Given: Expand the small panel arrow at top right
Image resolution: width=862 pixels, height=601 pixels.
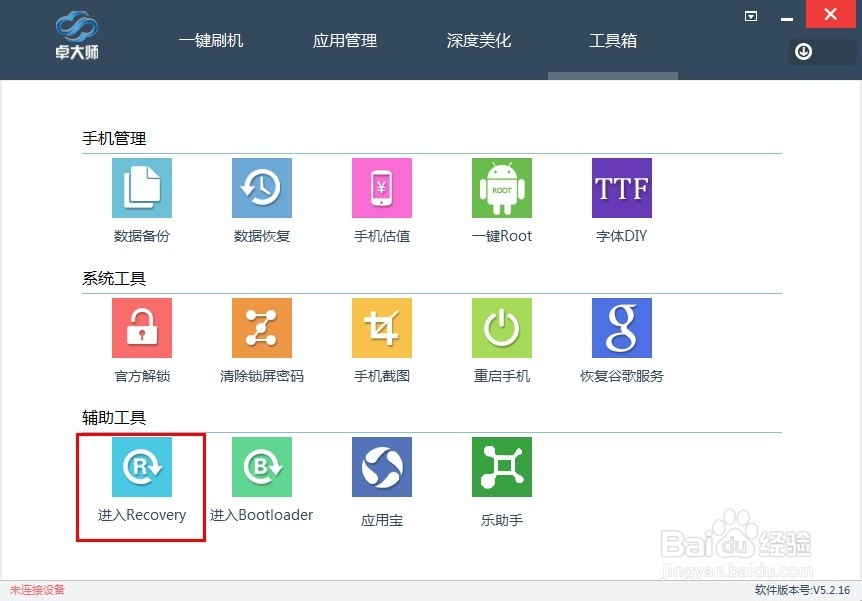Looking at the screenshot, I should (x=750, y=16).
